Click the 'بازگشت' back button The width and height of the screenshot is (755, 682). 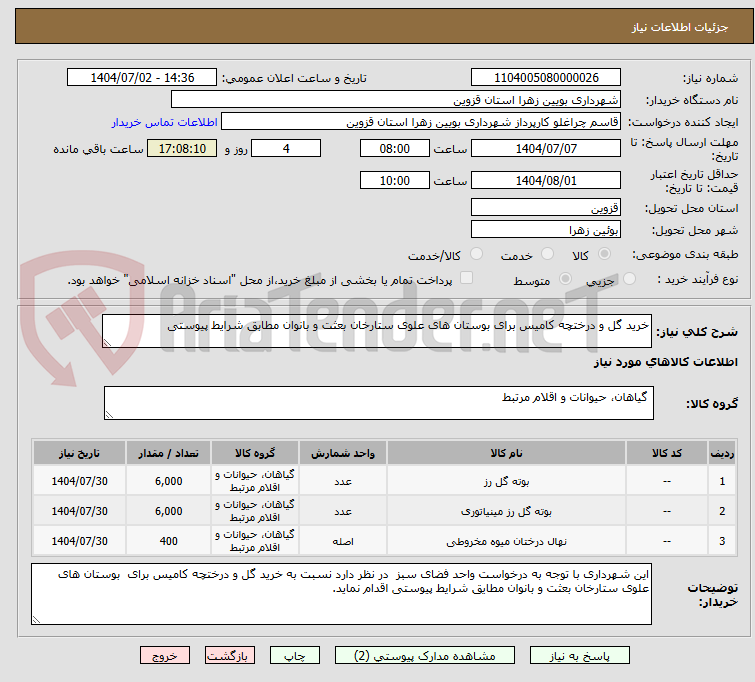tap(231, 656)
